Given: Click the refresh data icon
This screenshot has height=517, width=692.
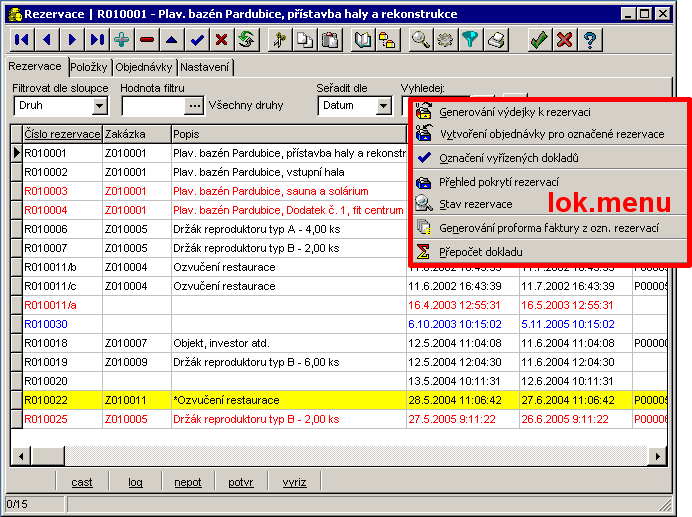Looking at the screenshot, I should [246, 40].
